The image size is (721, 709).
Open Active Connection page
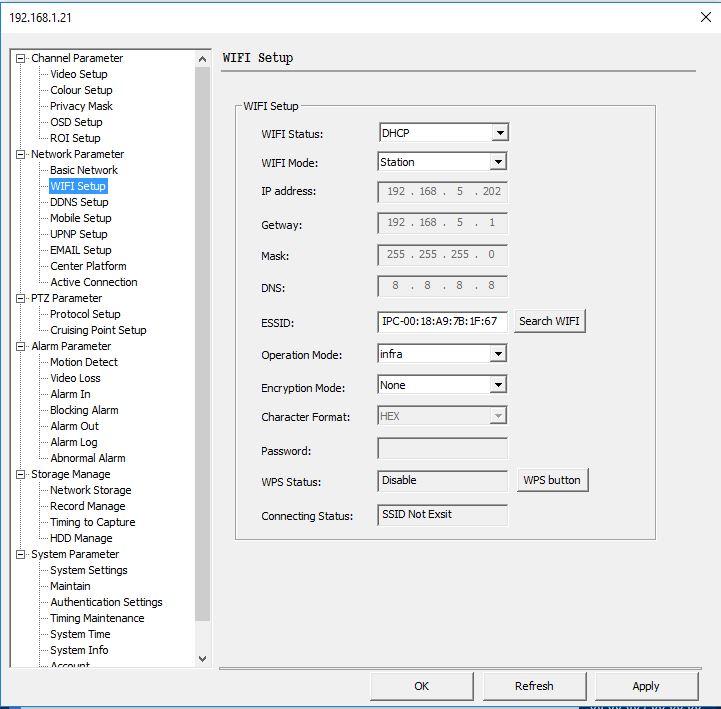[94, 282]
